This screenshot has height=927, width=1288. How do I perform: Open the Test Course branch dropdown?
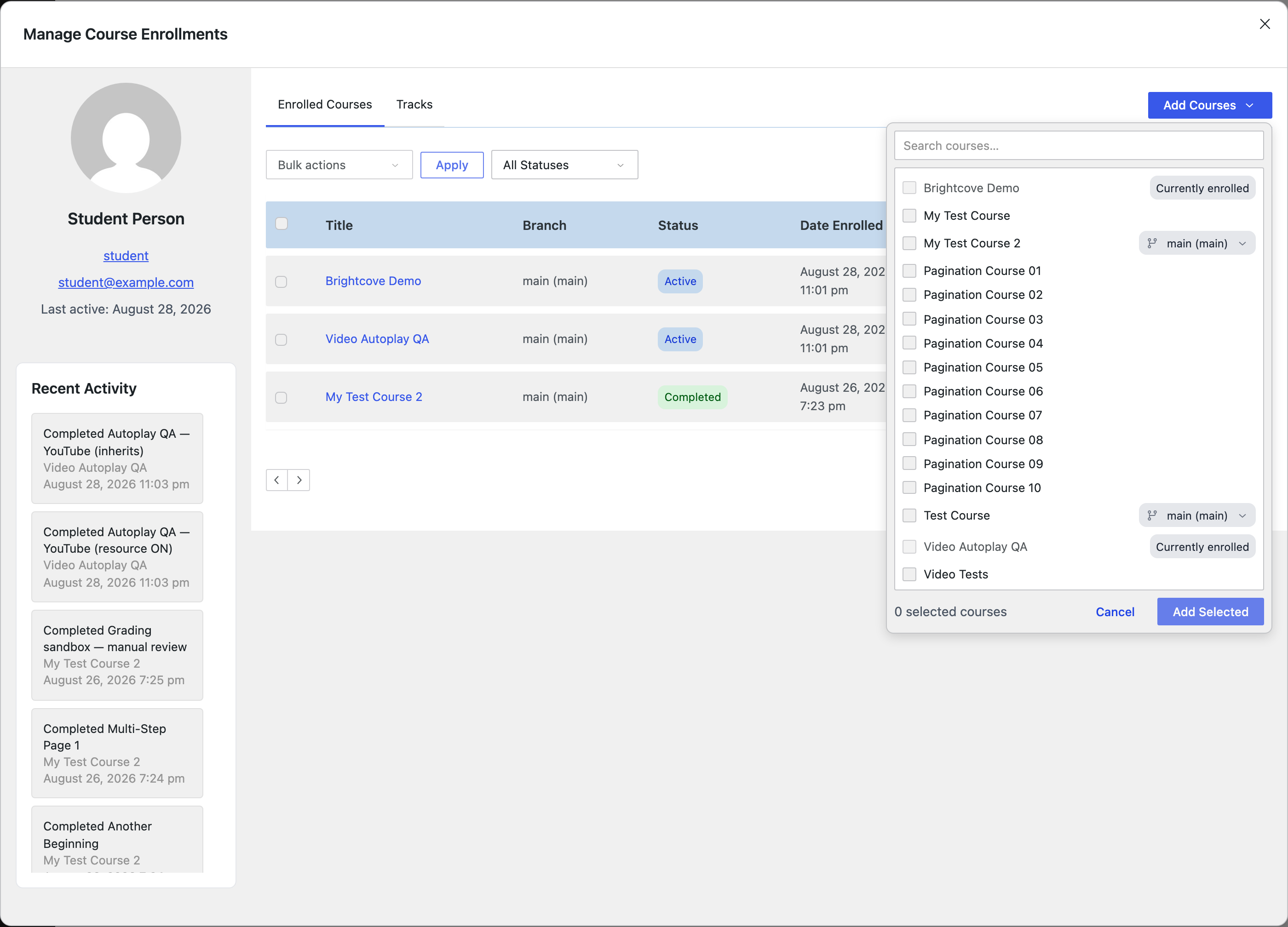(1196, 515)
